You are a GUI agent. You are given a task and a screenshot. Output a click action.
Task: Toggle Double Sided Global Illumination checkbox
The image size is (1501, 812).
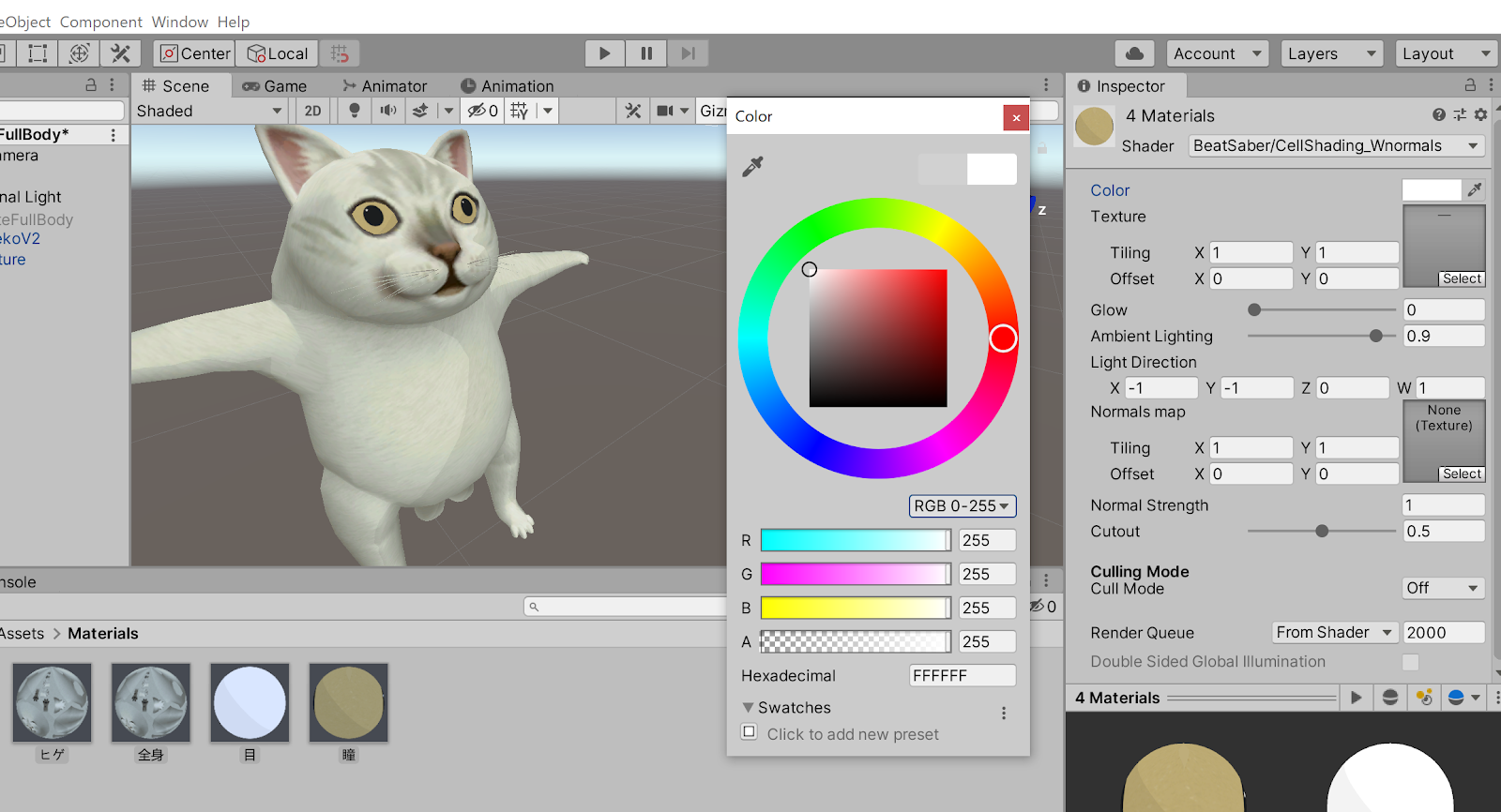1411,662
